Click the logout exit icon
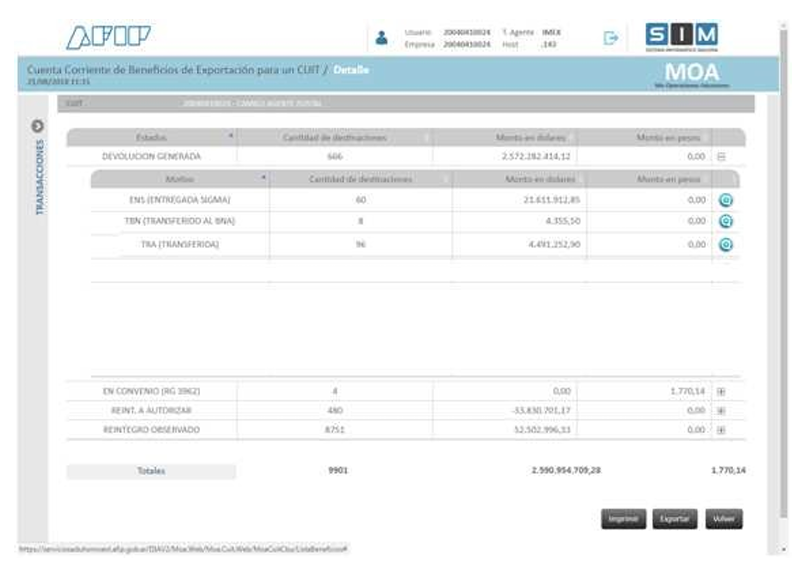This screenshot has width=803, height=580. click(x=610, y=38)
